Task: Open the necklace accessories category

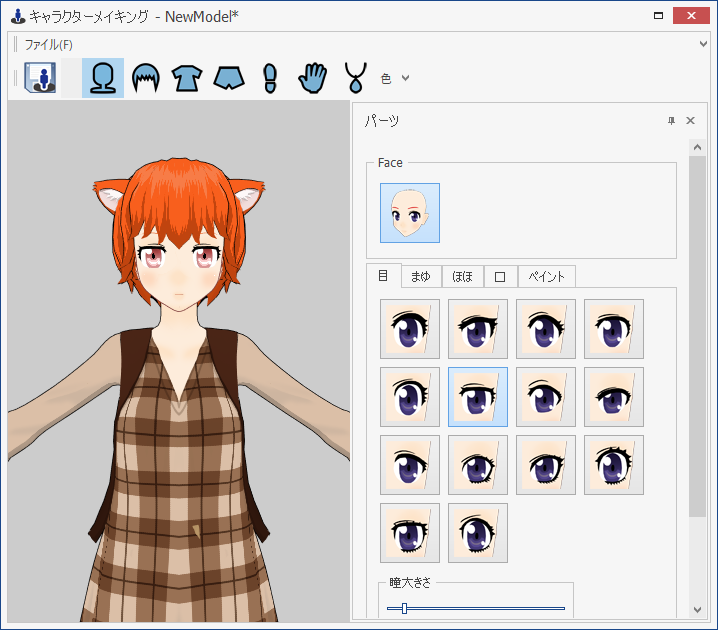Action: coord(355,78)
